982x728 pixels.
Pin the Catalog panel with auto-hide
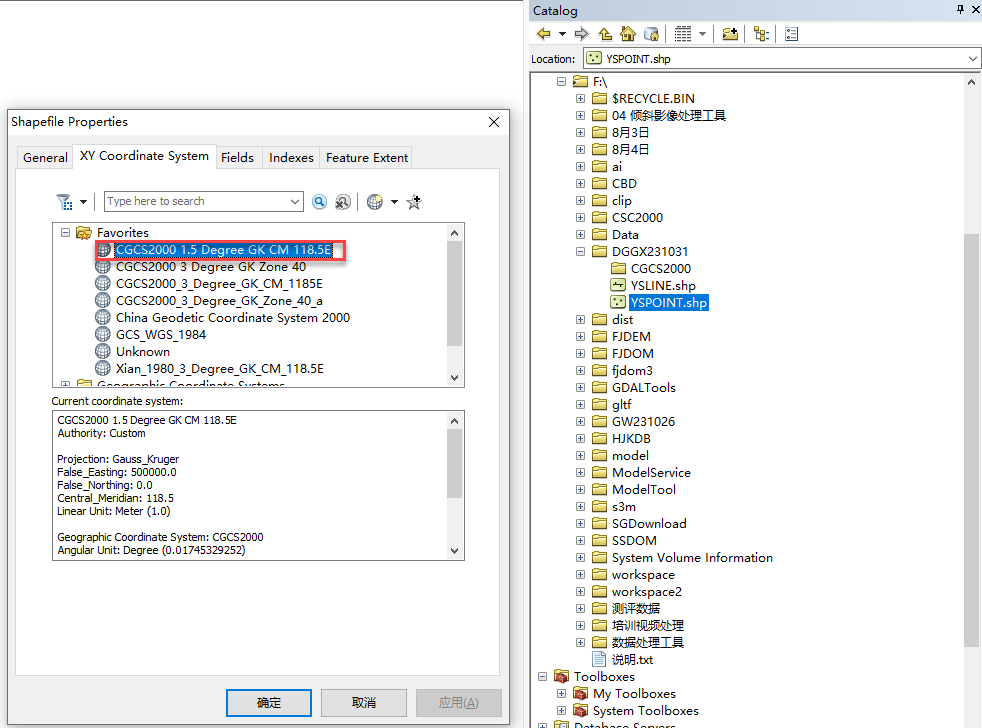(x=959, y=11)
